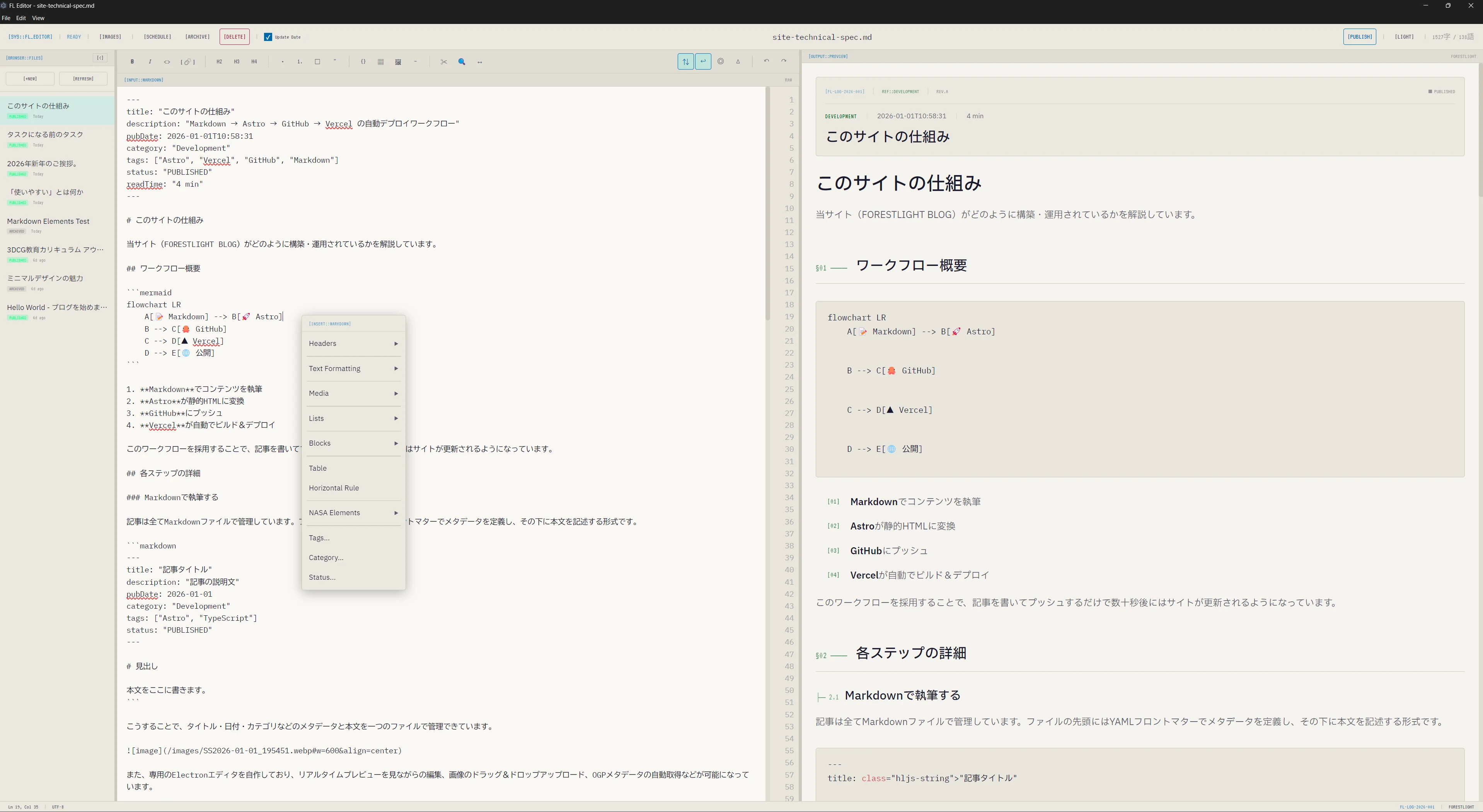Insert a table using the grid icon
The height and width of the screenshot is (812, 1483).
click(380, 61)
